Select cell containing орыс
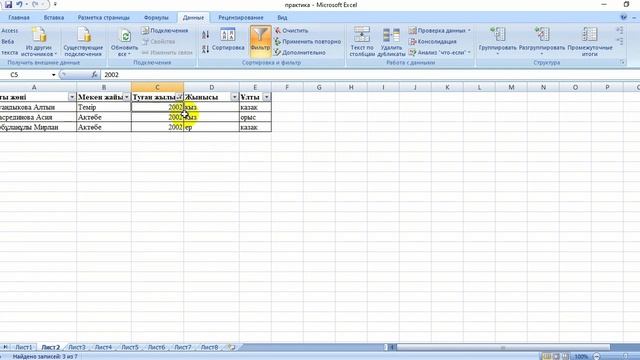Viewport: 640px width, 360px height. tap(255, 117)
